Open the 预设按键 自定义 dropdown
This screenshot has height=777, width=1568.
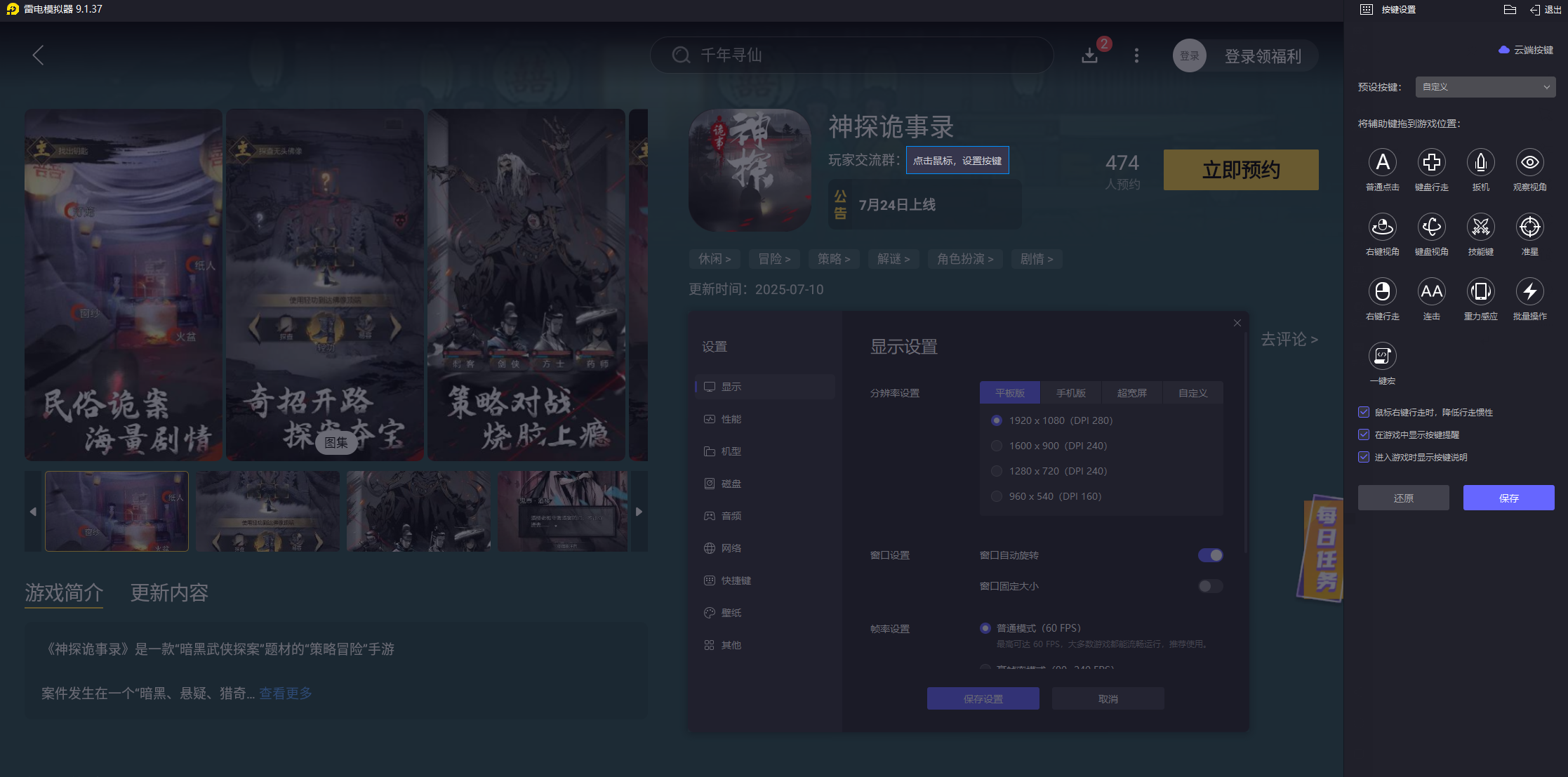point(1485,87)
